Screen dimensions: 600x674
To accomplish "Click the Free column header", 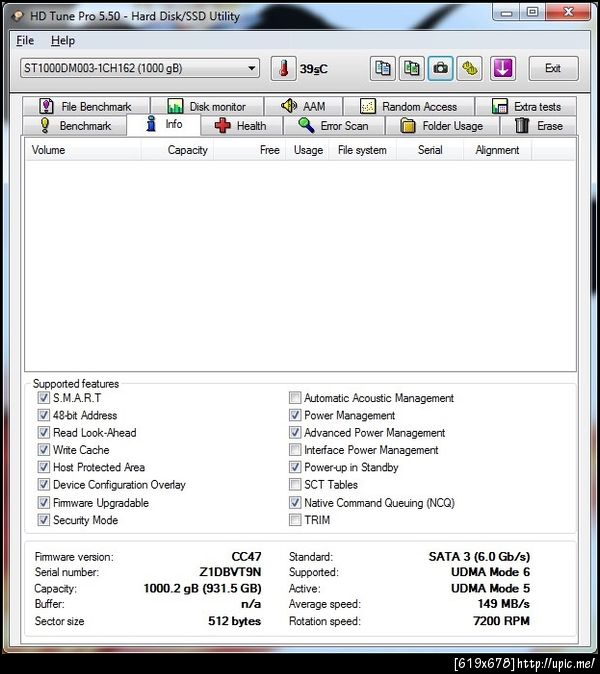I will coord(250,150).
